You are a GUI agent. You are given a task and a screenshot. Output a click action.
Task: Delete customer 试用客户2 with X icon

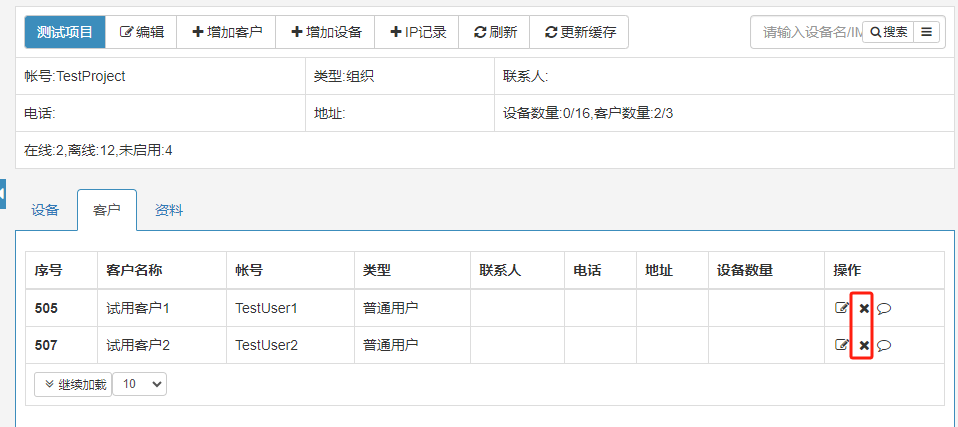864,345
